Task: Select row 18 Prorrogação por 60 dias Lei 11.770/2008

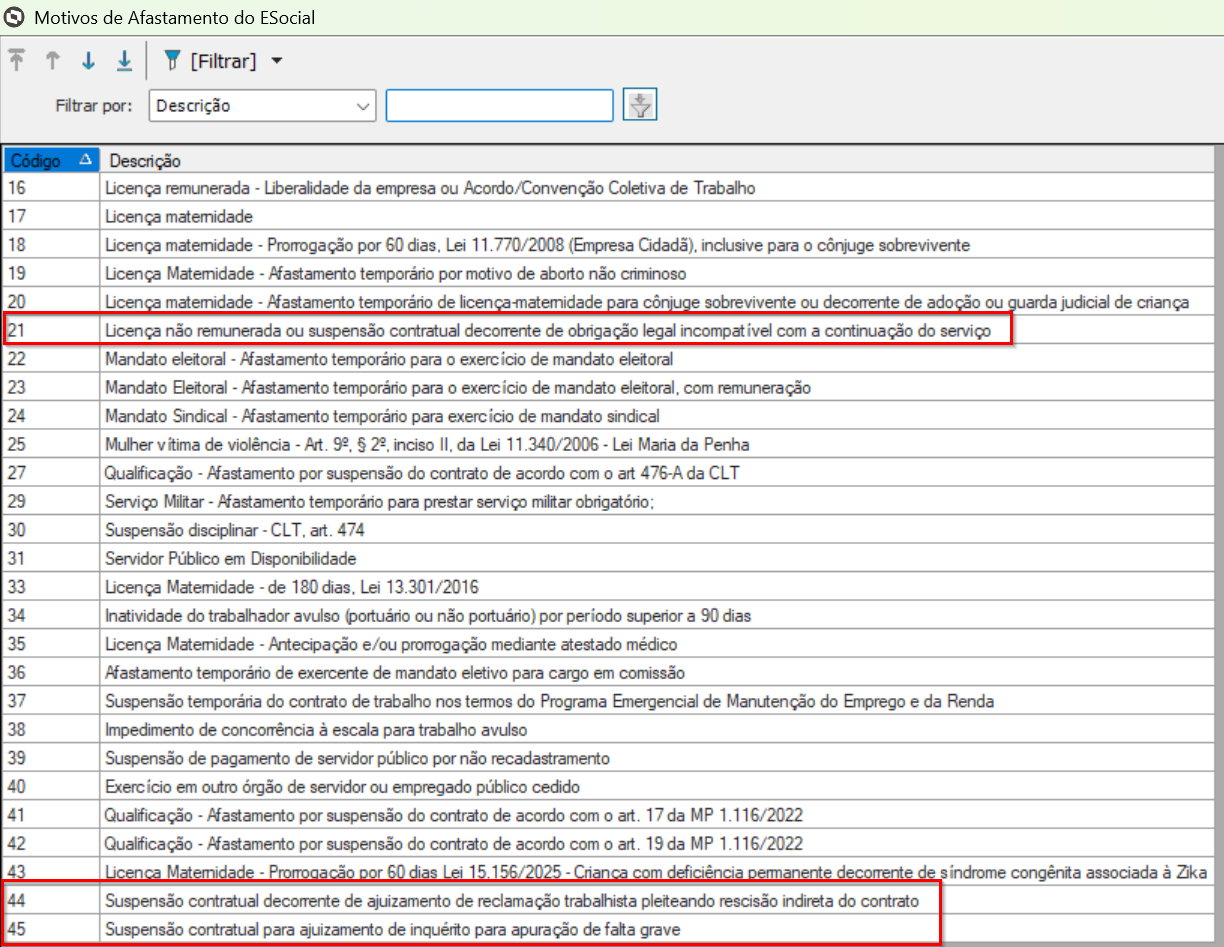Action: point(608,245)
